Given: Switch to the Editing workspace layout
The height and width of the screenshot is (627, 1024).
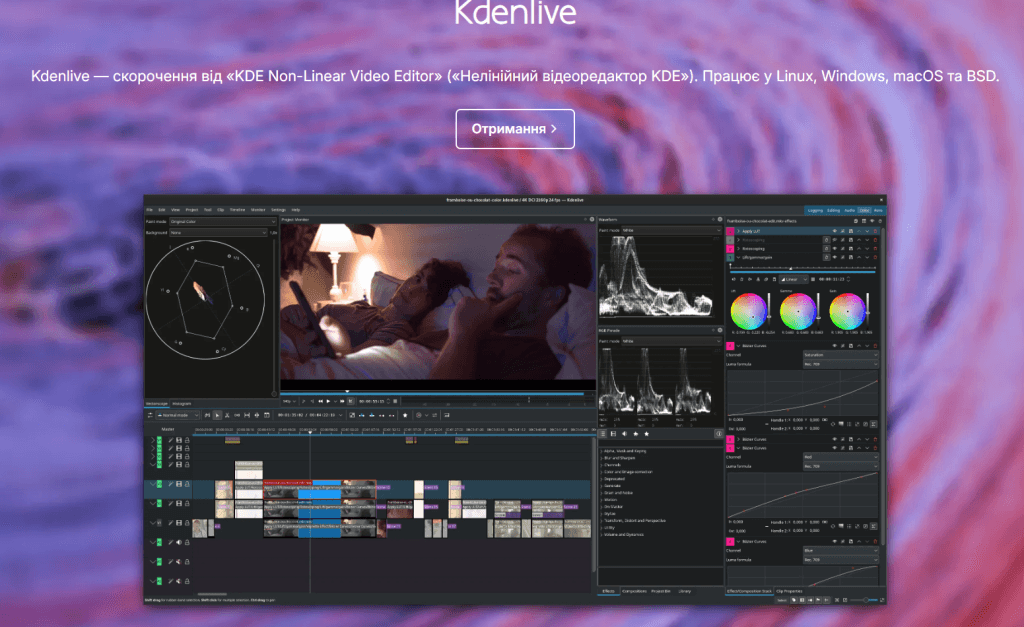Looking at the screenshot, I should (x=833, y=210).
